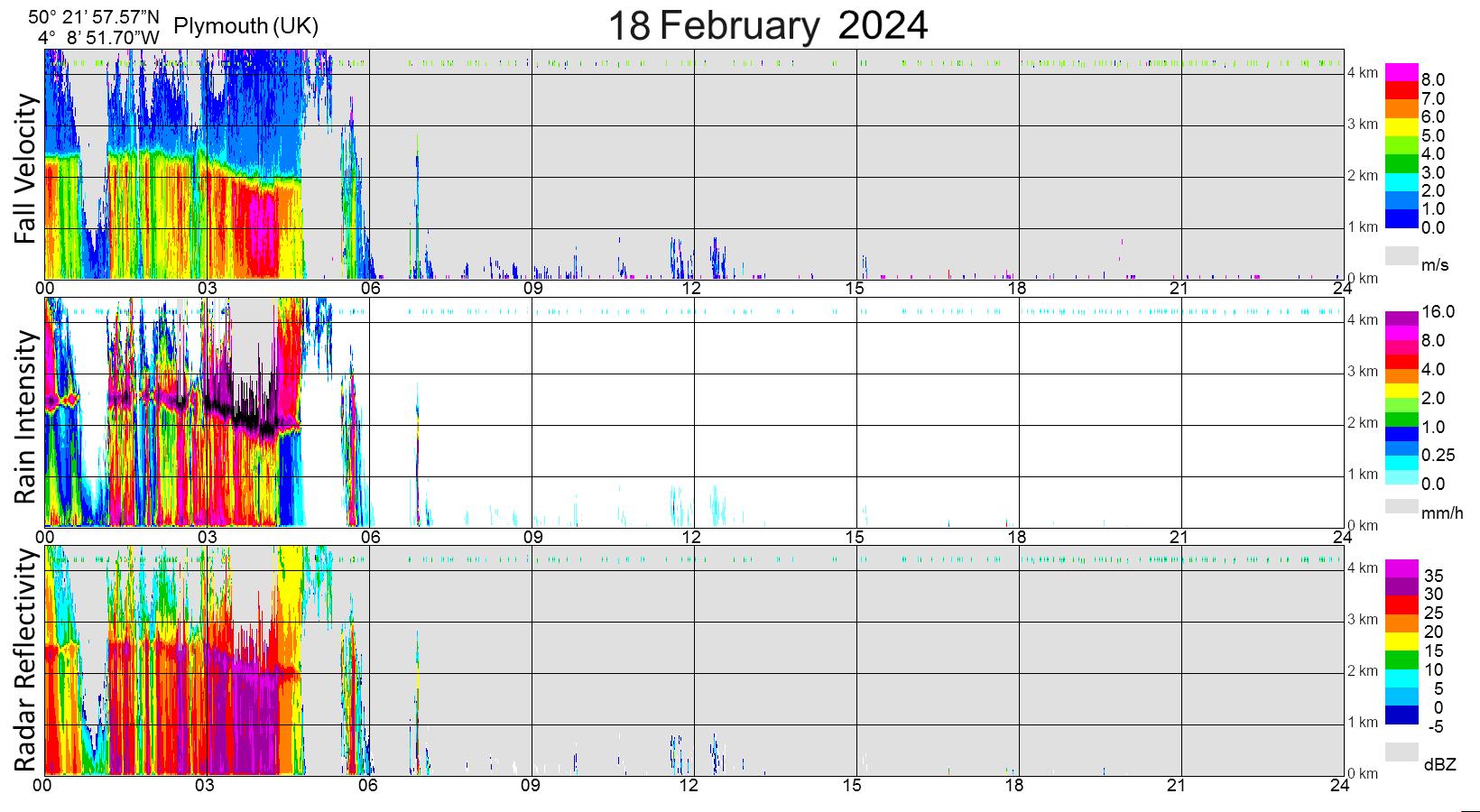
Task: Click hour "06" on Fall Velocity time axis
Action: point(369,288)
